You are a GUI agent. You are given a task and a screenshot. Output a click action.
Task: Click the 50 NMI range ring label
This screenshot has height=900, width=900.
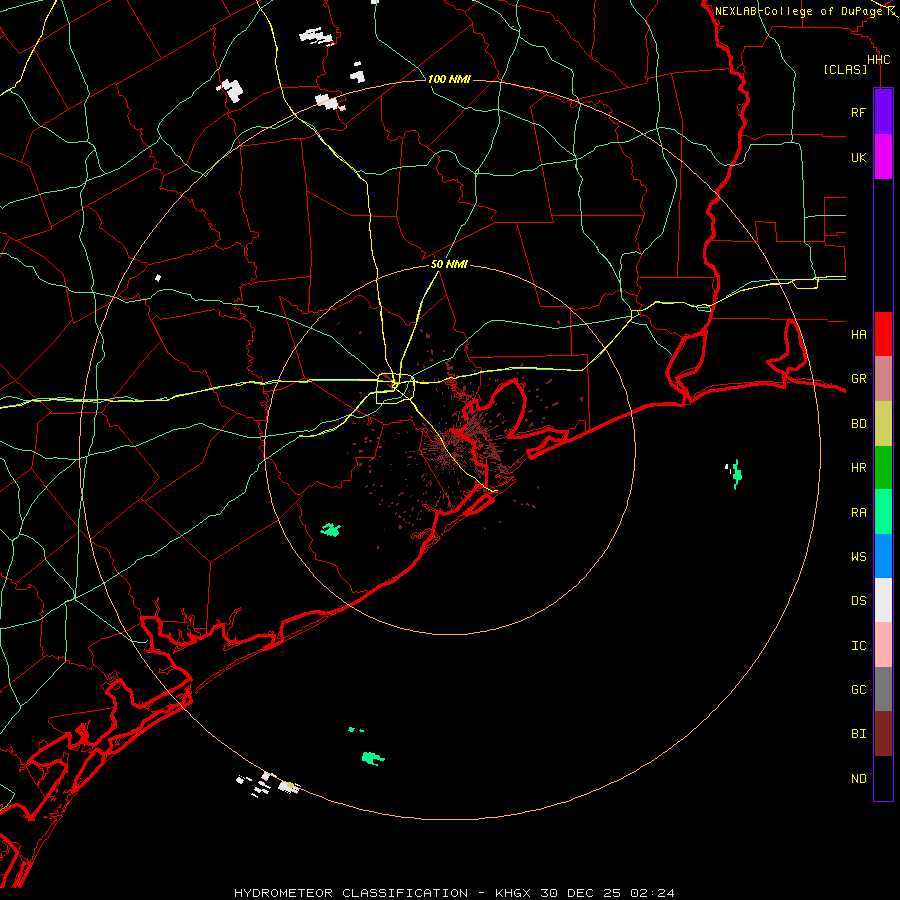tap(449, 264)
